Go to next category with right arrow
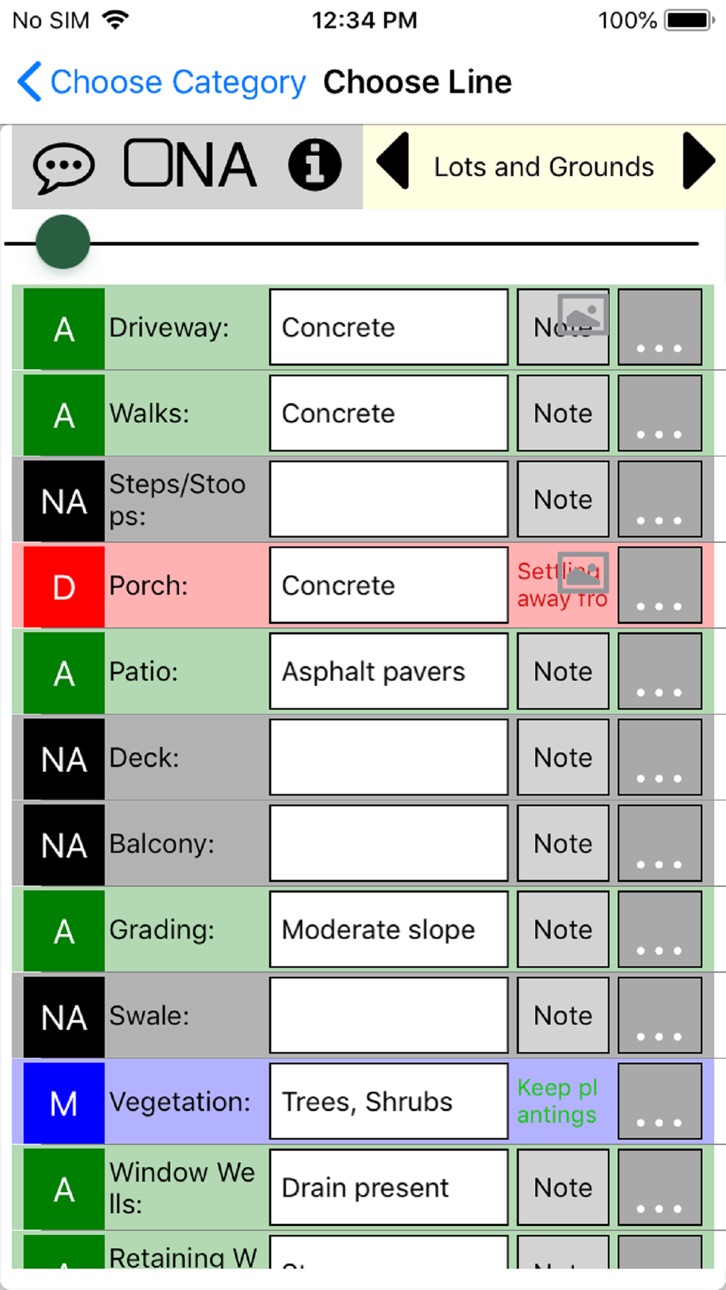The image size is (726, 1290). (x=699, y=161)
